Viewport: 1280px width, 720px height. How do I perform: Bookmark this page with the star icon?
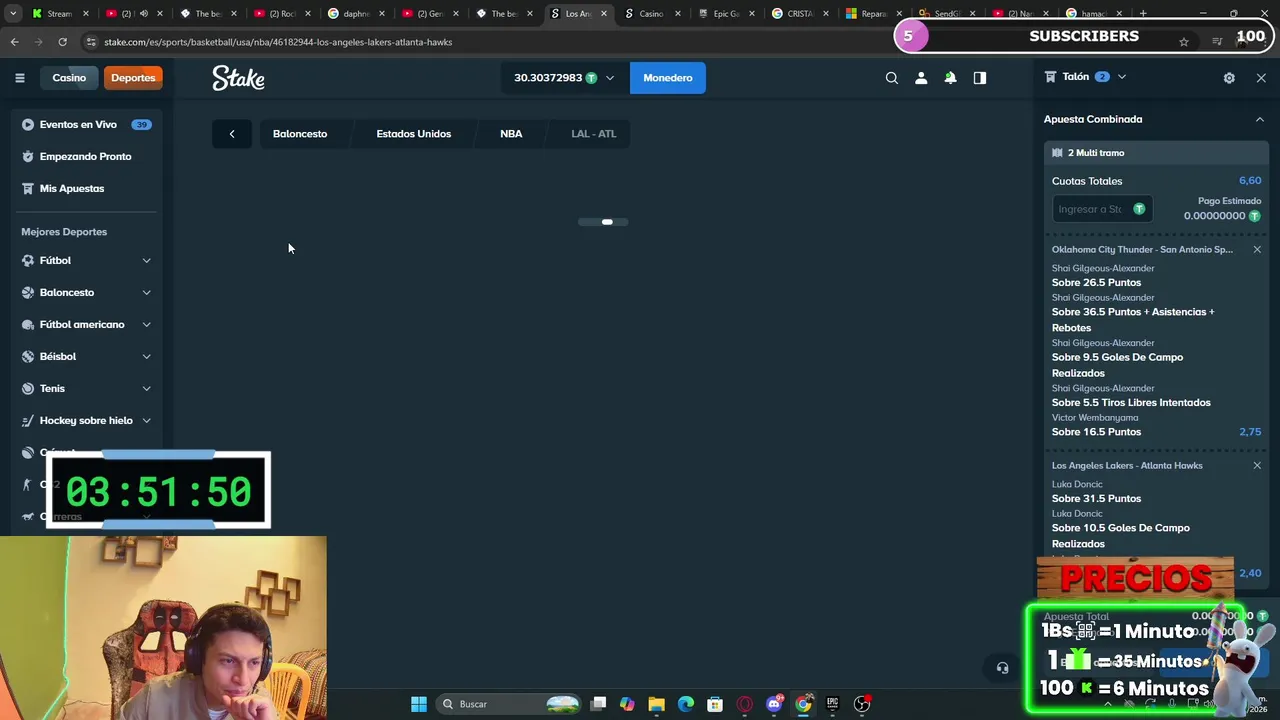1184,42
